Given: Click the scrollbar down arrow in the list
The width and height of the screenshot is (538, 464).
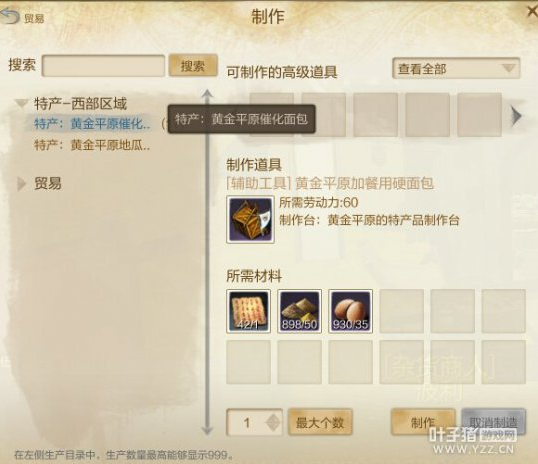Looking at the screenshot, I should point(207,430).
